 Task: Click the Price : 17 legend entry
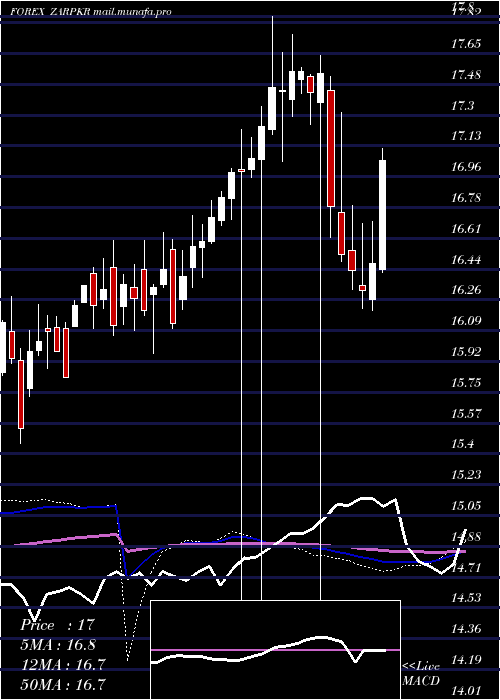58,625
